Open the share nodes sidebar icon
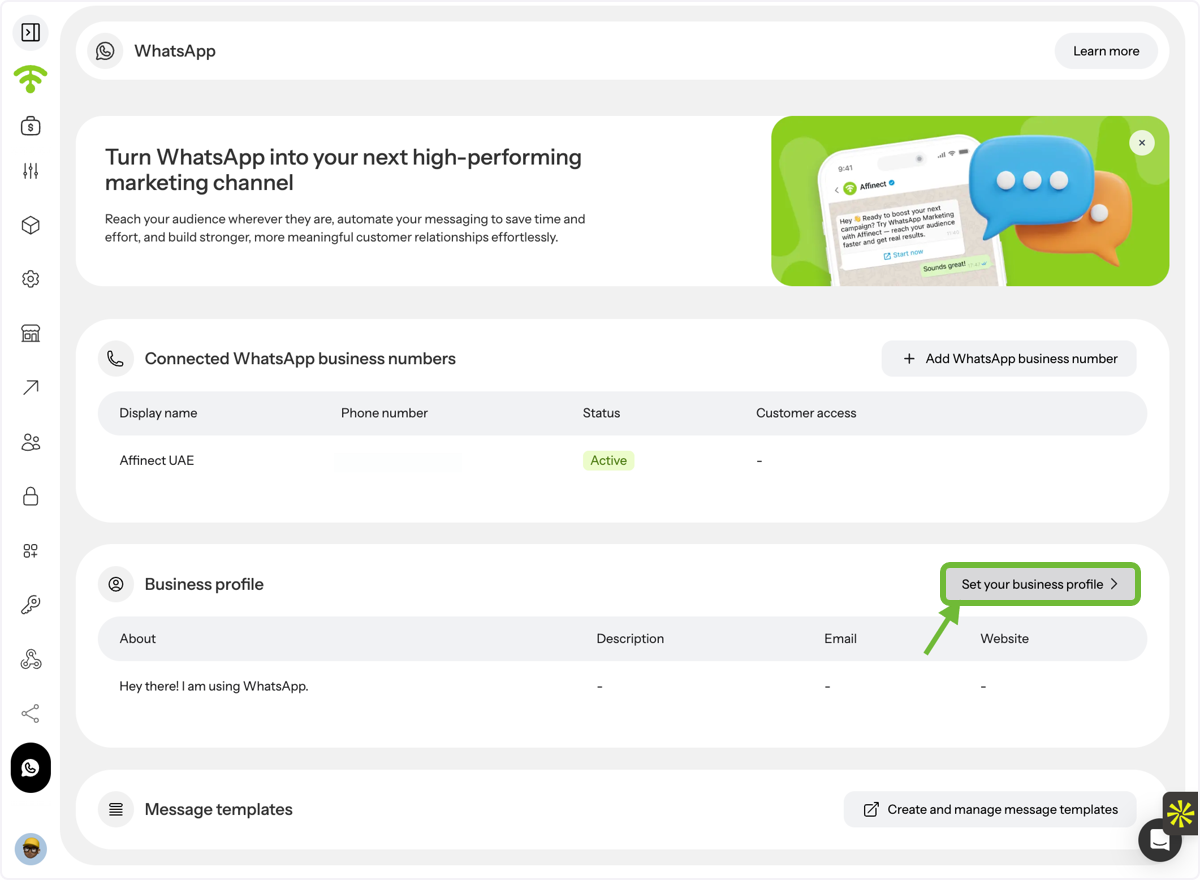The width and height of the screenshot is (1200, 880). coord(31,713)
